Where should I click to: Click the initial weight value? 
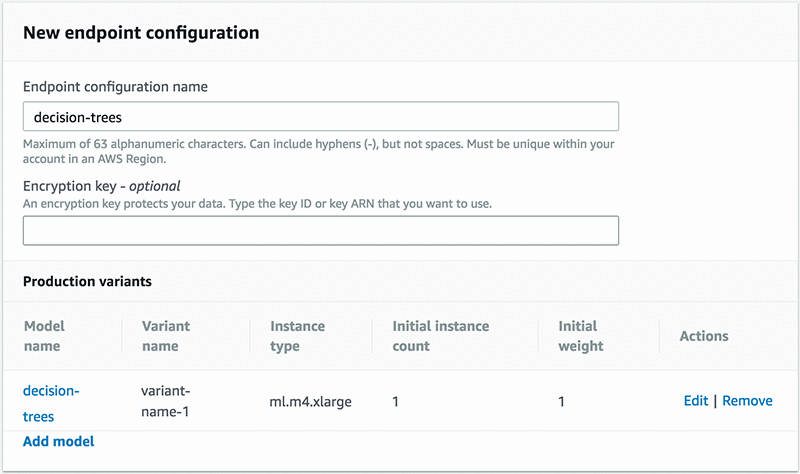point(563,401)
